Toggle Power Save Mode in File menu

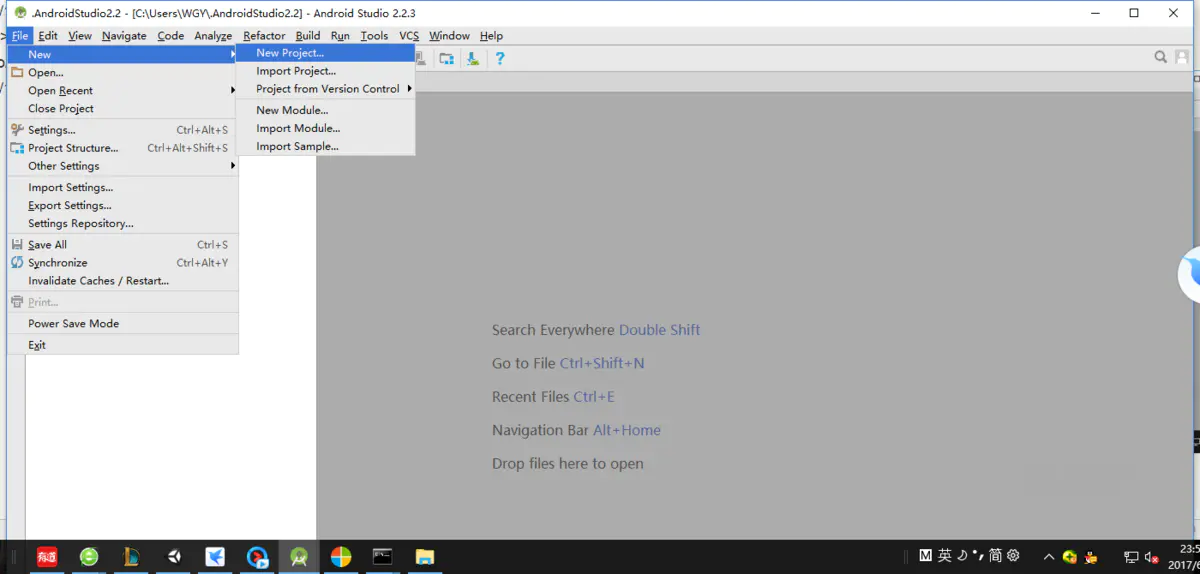(123, 324)
